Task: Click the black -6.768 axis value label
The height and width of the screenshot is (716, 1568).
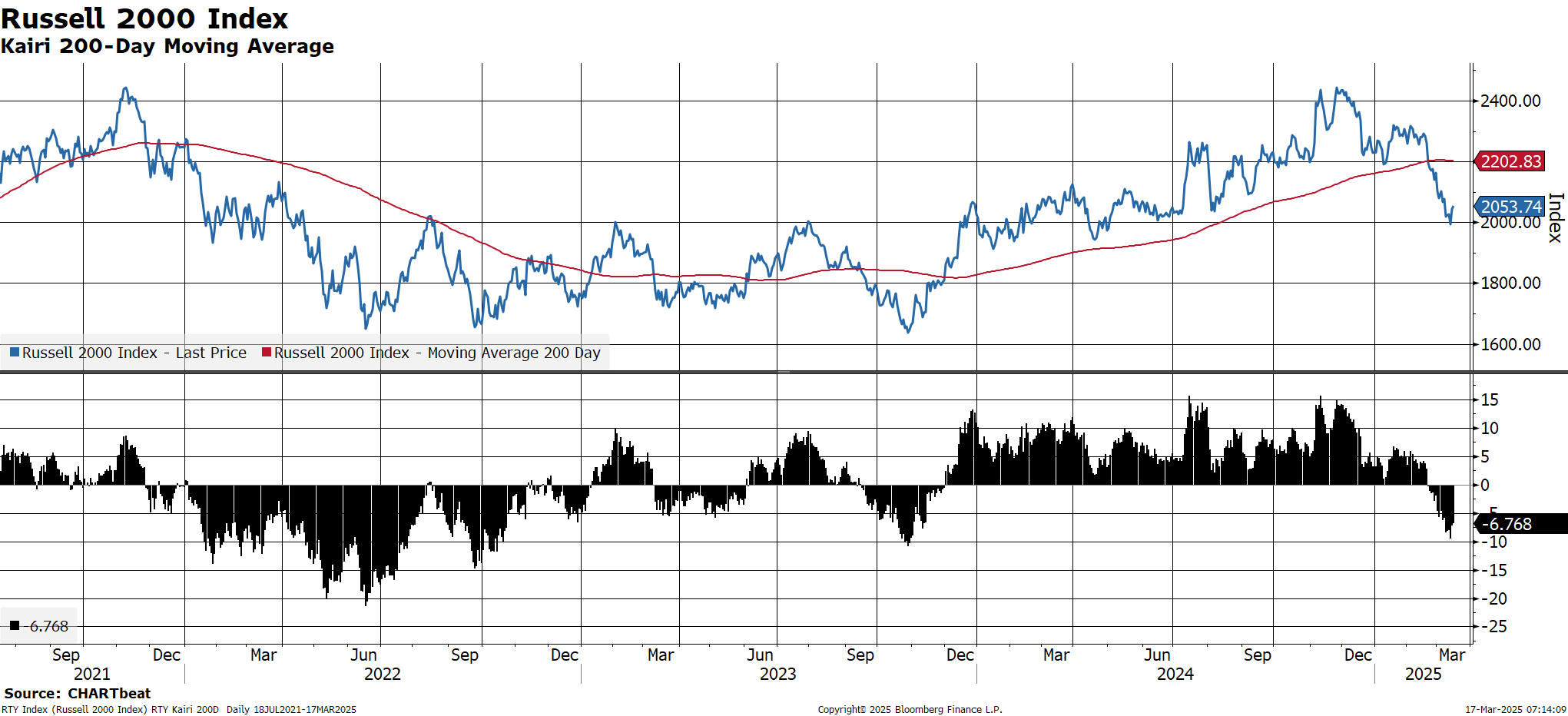Action: 1520,524
